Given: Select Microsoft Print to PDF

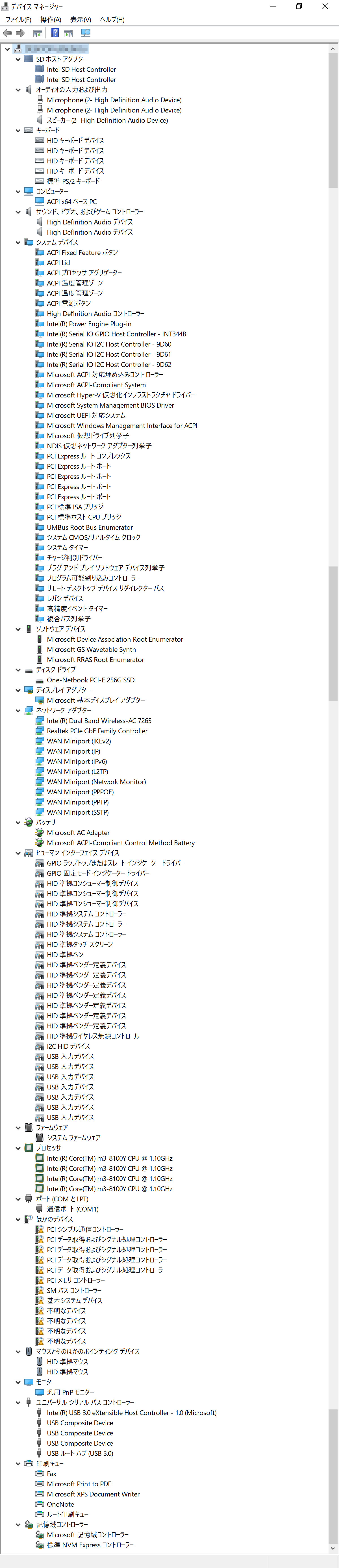Looking at the screenshot, I should coord(79,1483).
